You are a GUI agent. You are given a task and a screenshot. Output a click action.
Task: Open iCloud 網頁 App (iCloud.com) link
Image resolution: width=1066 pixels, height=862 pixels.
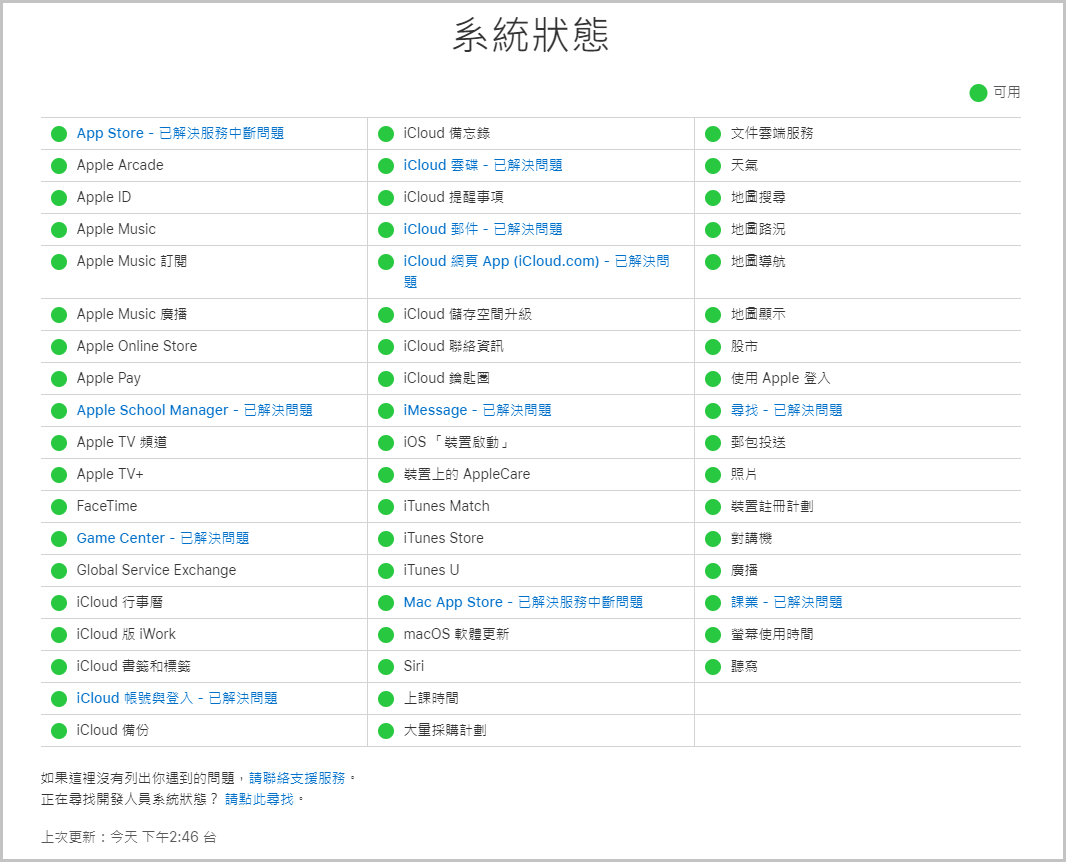(536, 271)
